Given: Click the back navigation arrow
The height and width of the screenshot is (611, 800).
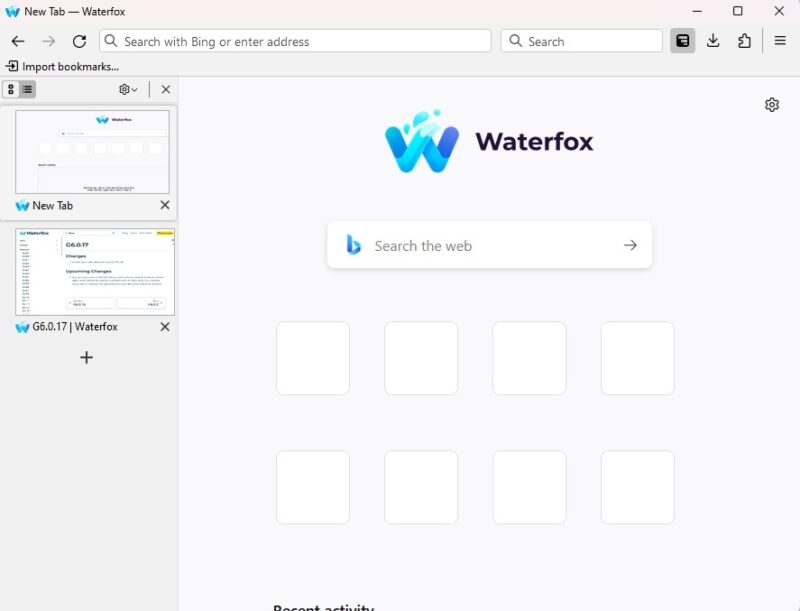Looking at the screenshot, I should click(18, 41).
